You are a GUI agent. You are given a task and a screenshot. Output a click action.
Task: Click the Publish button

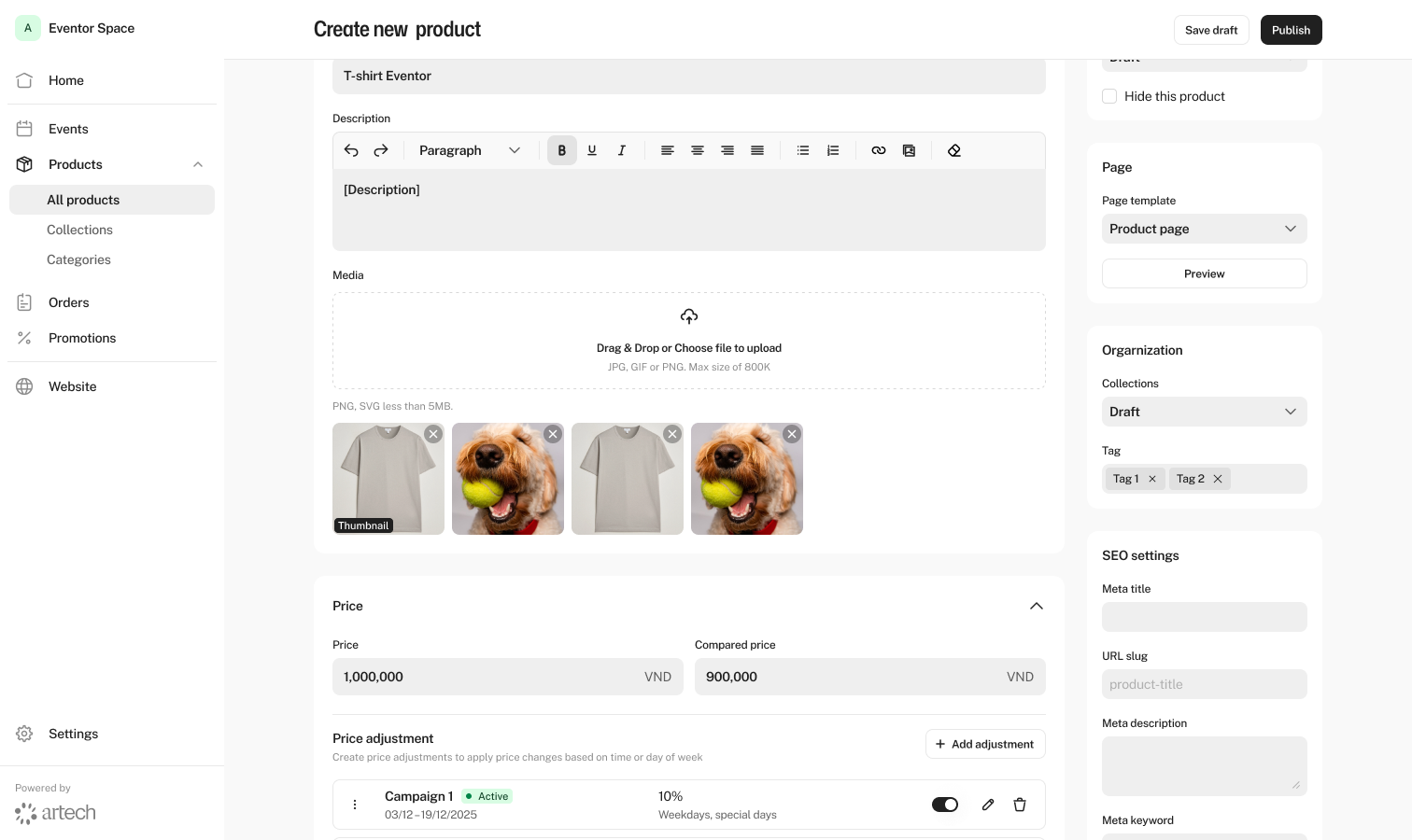click(1291, 30)
